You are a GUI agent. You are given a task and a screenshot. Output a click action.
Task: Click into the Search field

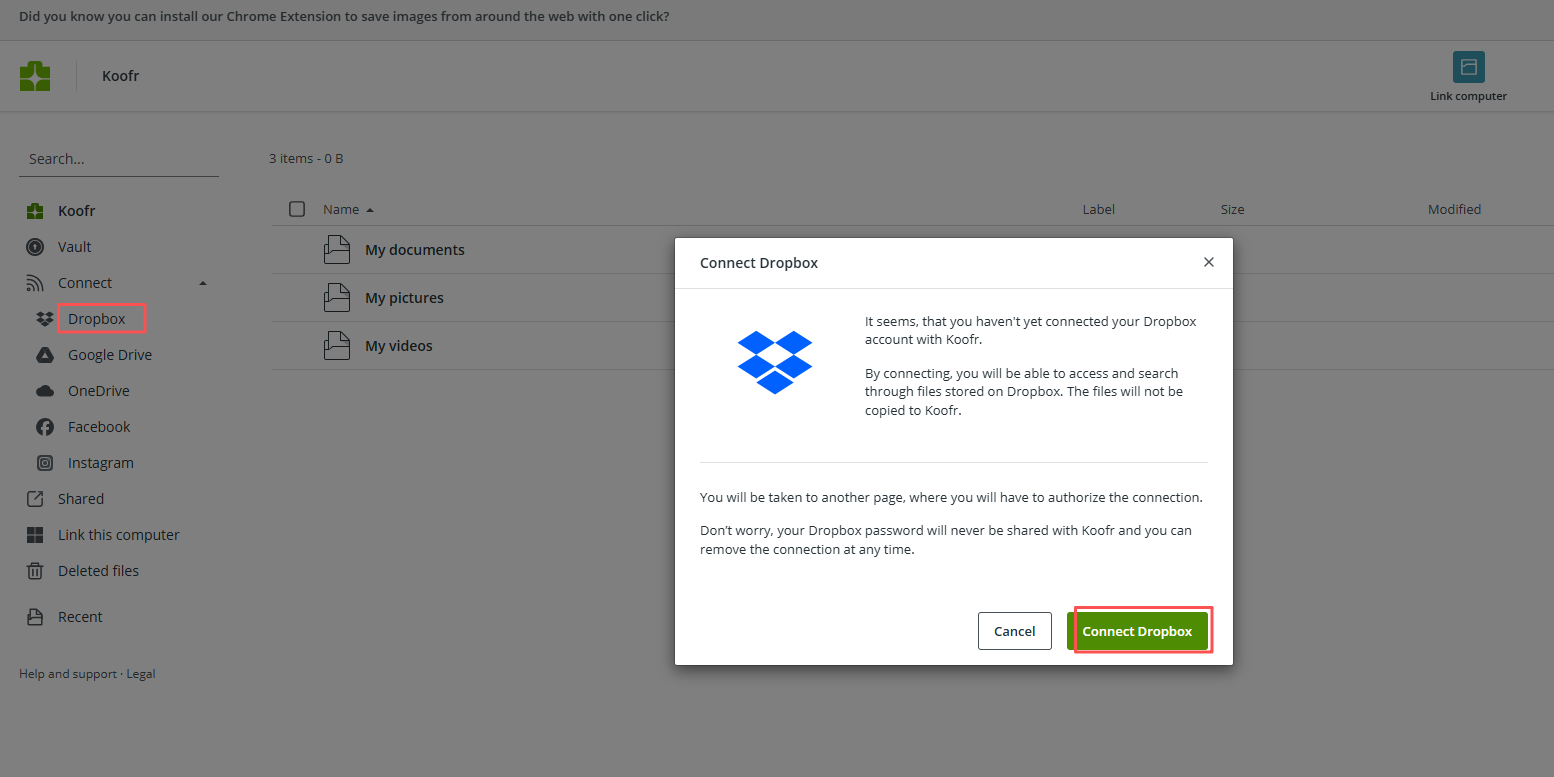coord(119,159)
